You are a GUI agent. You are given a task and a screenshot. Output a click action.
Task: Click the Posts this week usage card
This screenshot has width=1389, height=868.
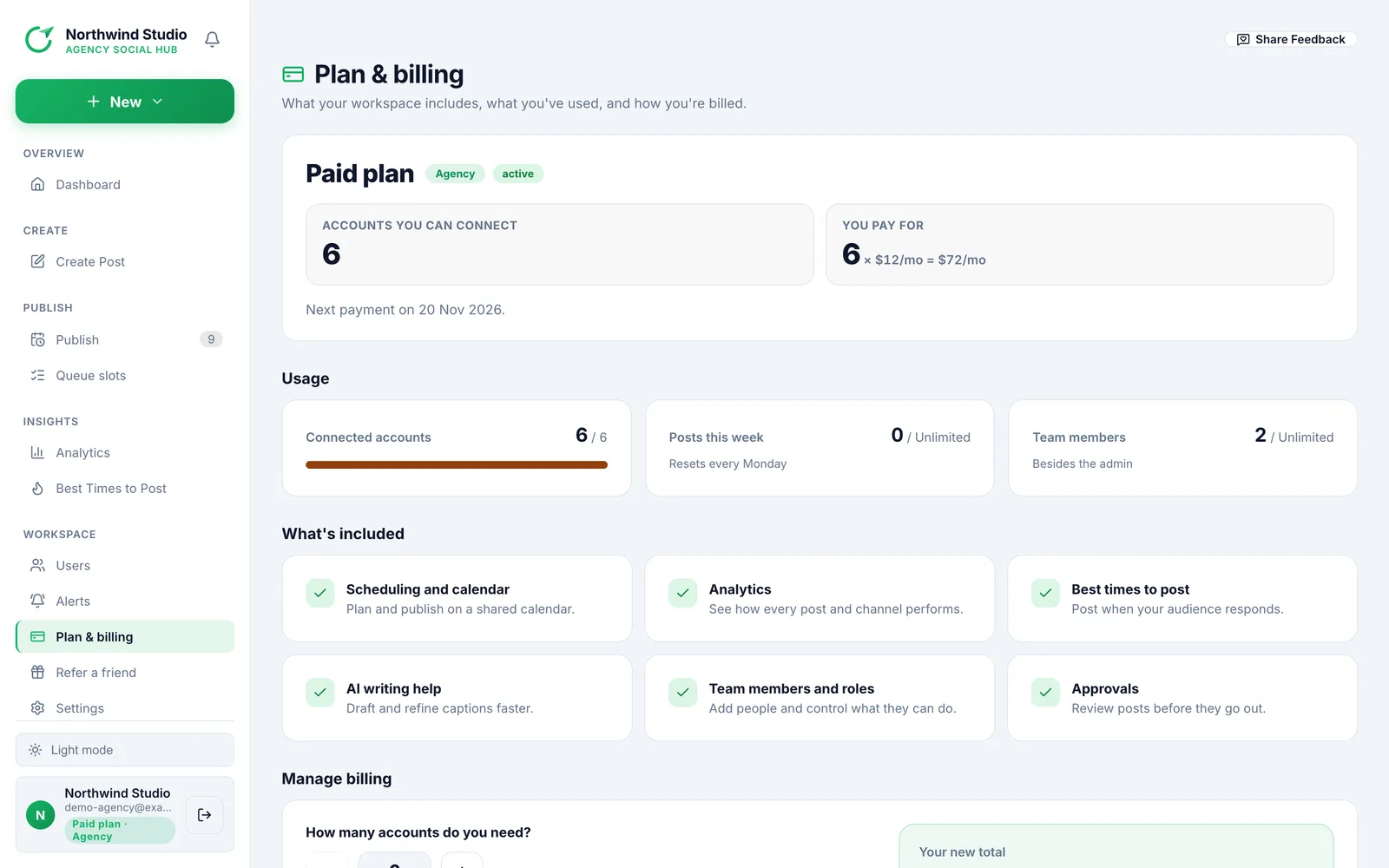tap(820, 448)
